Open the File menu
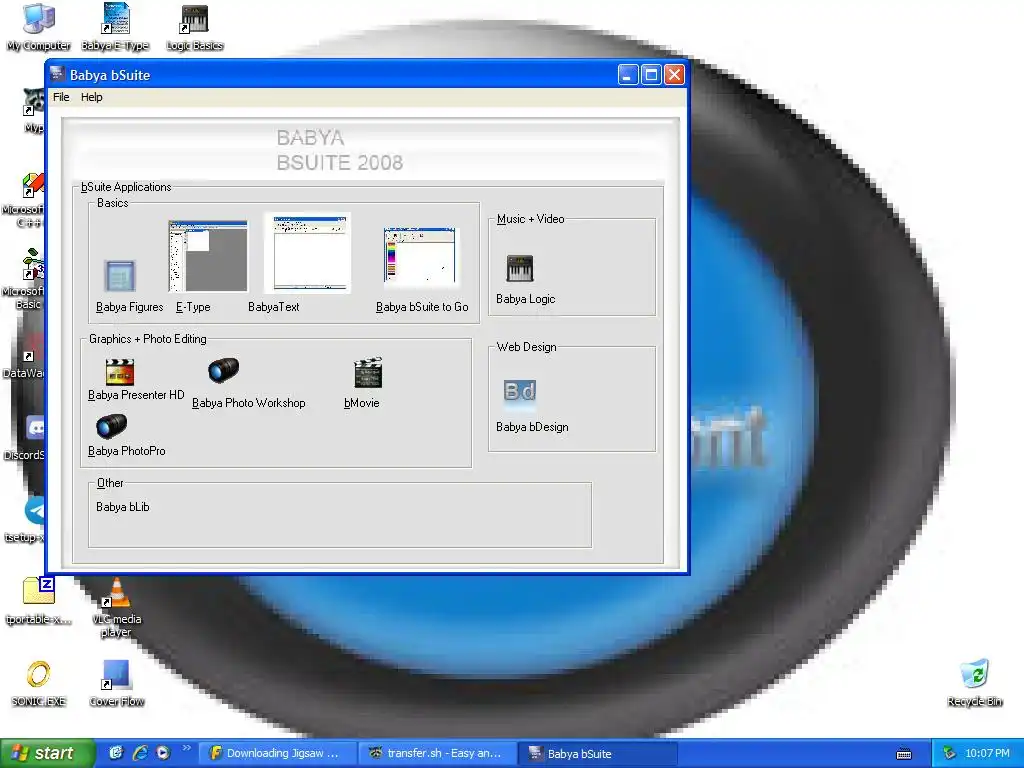Image resolution: width=1024 pixels, height=768 pixels. (x=61, y=97)
